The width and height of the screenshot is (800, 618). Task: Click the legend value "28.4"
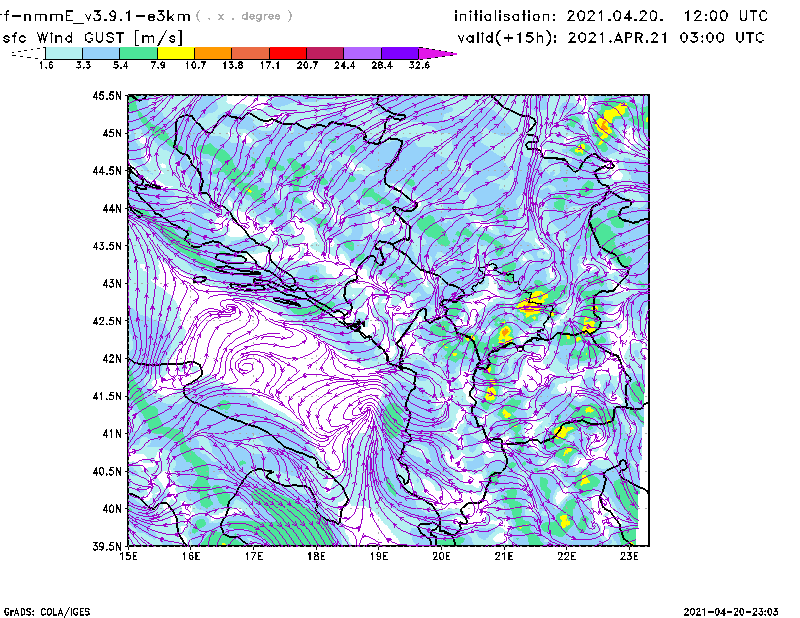(x=382, y=65)
